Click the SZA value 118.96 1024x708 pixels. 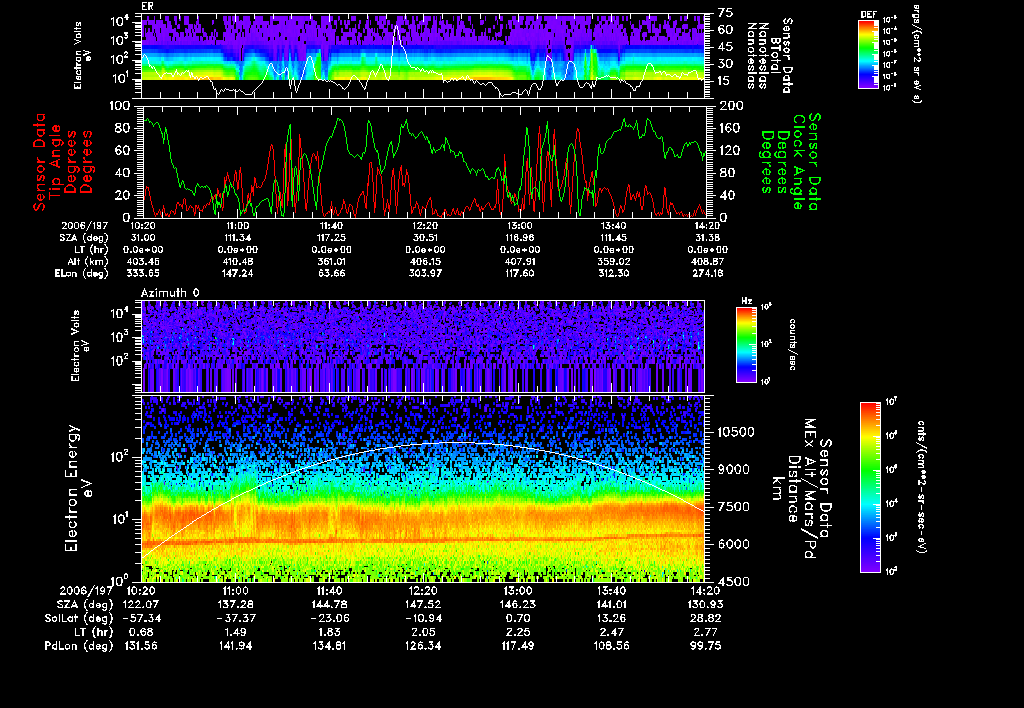(x=520, y=238)
